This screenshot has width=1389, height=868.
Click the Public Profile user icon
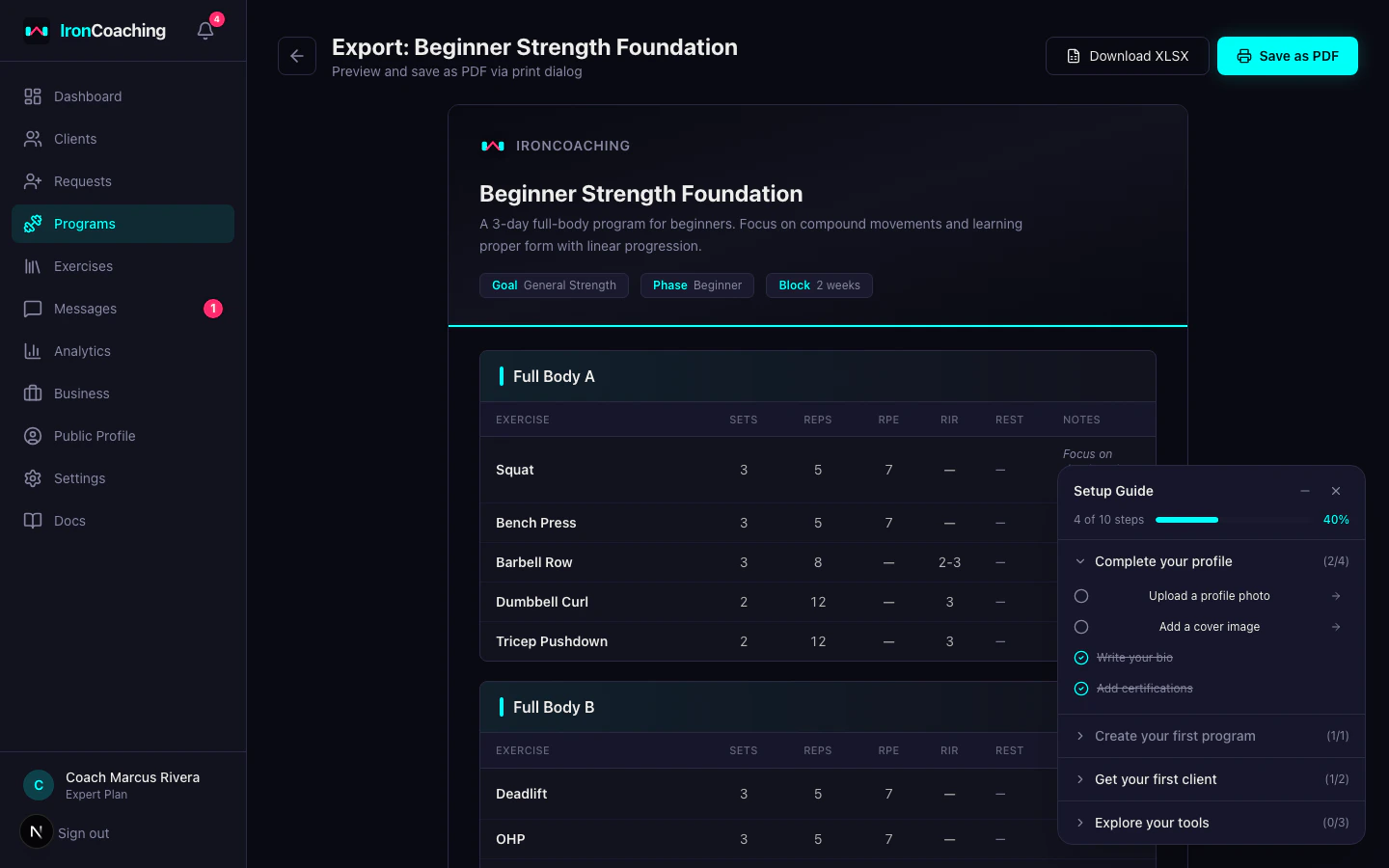point(33,436)
